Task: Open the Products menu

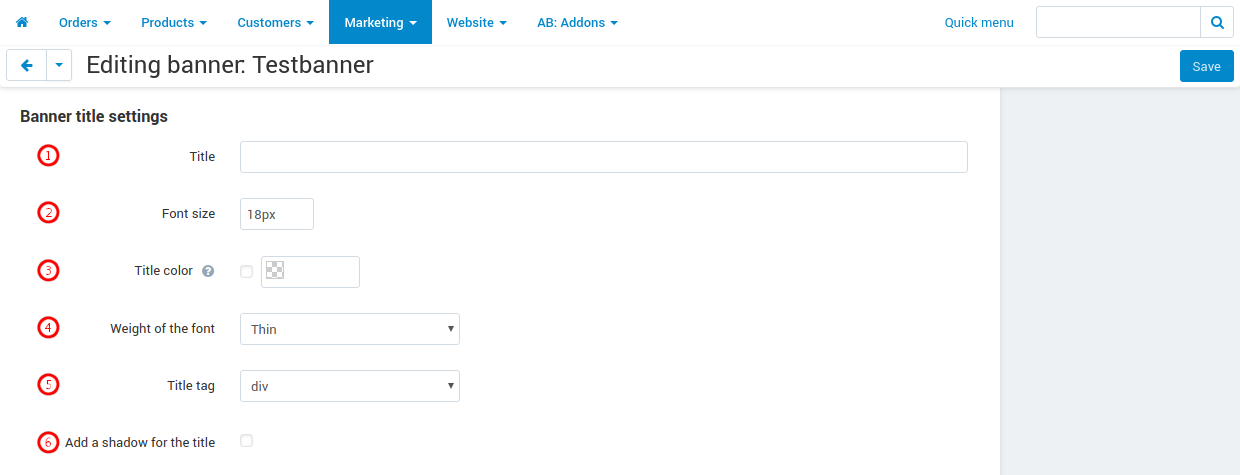Action: (x=174, y=22)
